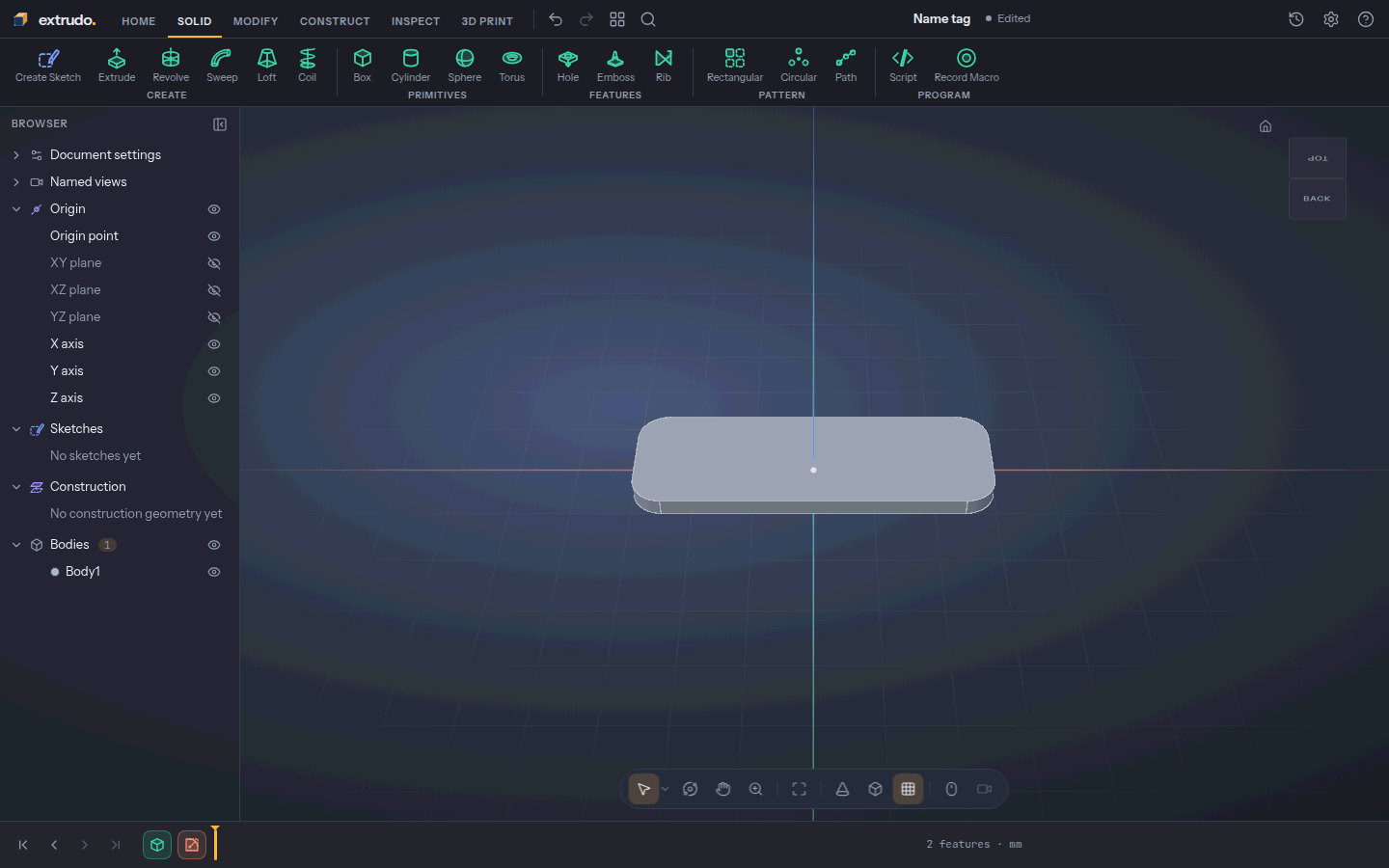Undo the last action

coord(556,19)
